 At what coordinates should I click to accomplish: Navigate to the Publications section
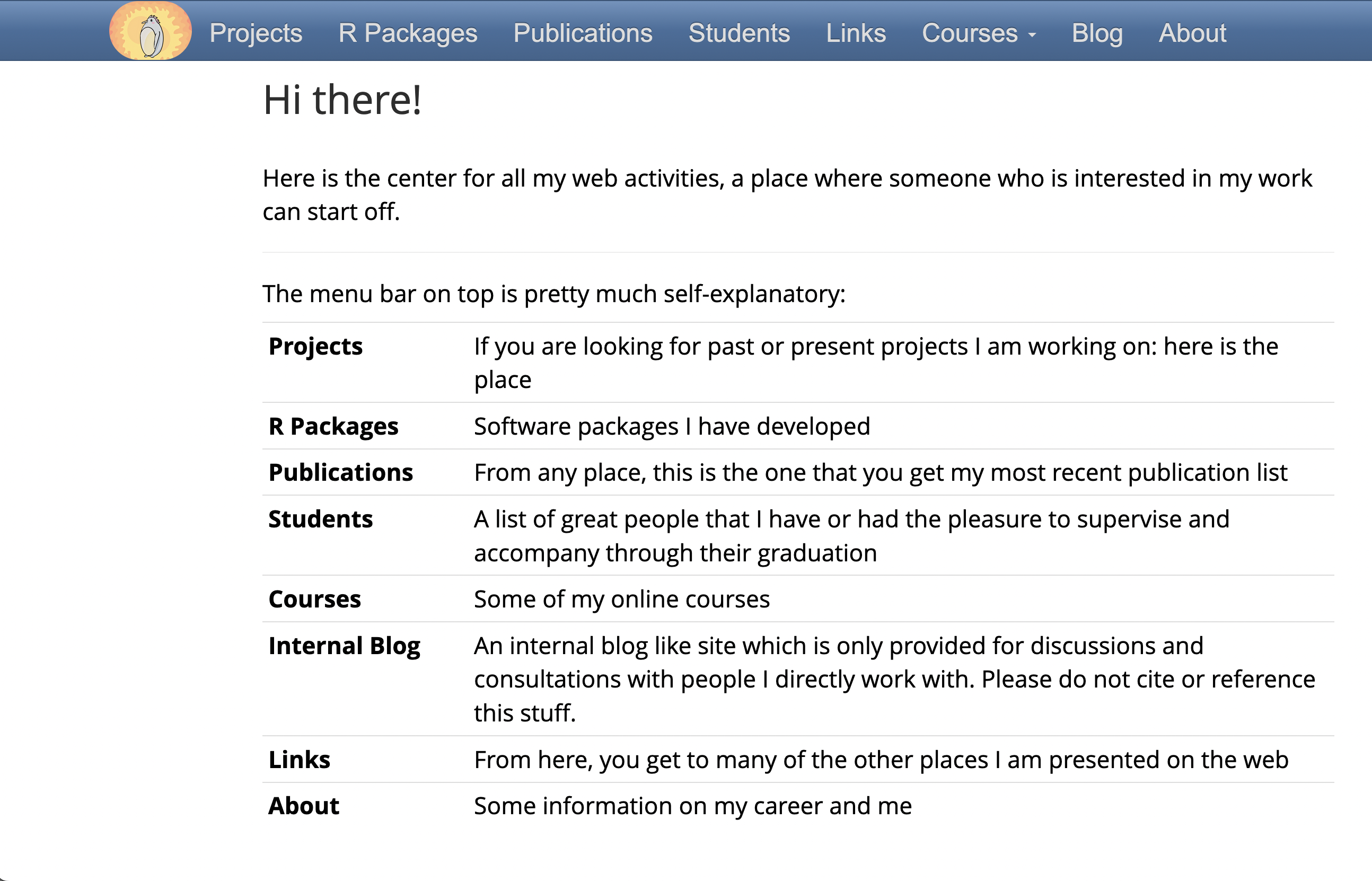582,33
